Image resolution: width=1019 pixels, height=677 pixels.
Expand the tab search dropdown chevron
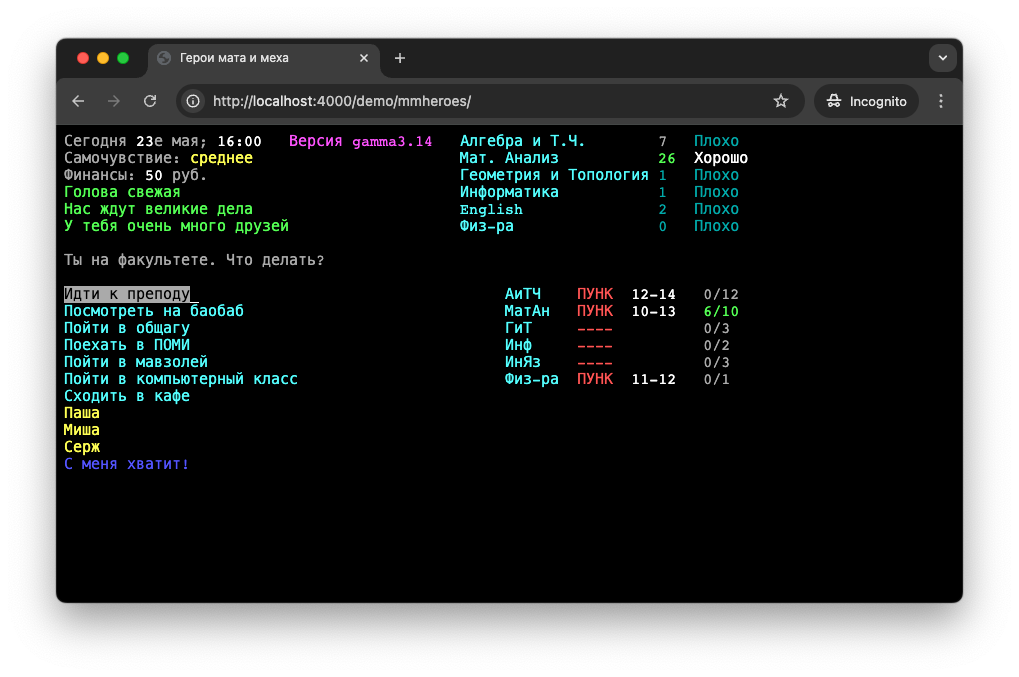click(x=942, y=58)
